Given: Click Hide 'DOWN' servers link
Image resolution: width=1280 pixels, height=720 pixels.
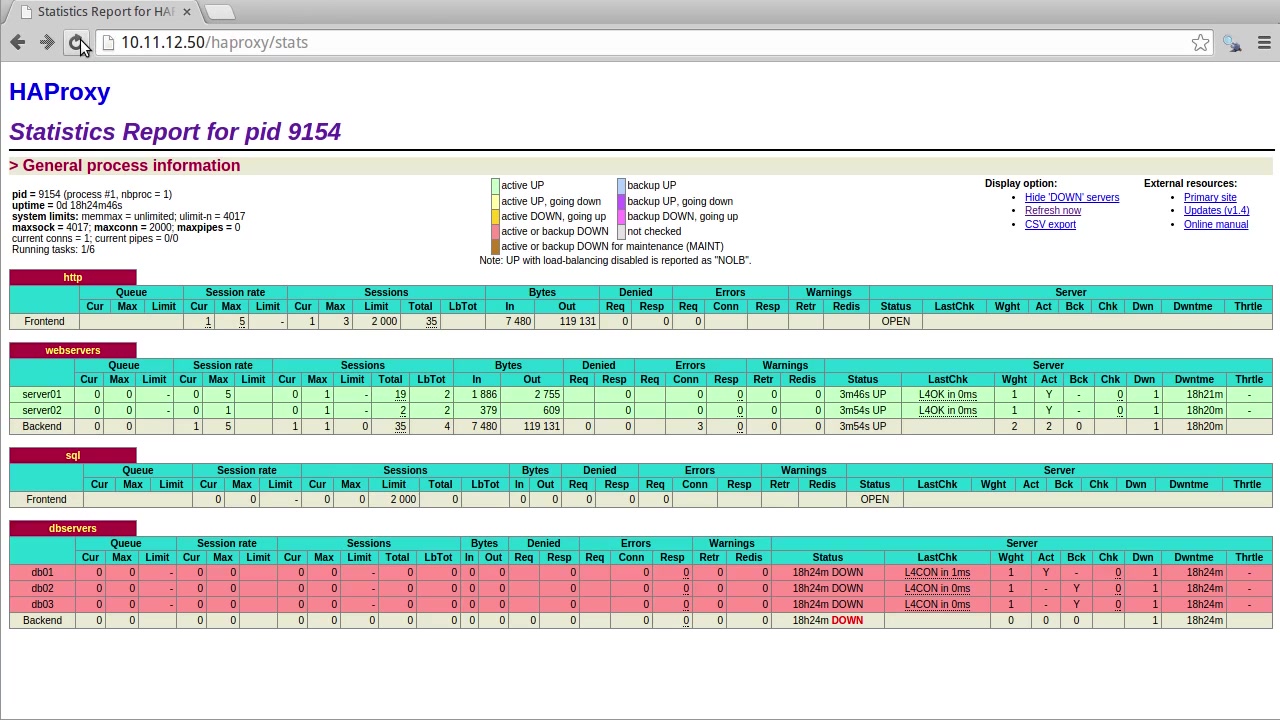Looking at the screenshot, I should click(1072, 197).
